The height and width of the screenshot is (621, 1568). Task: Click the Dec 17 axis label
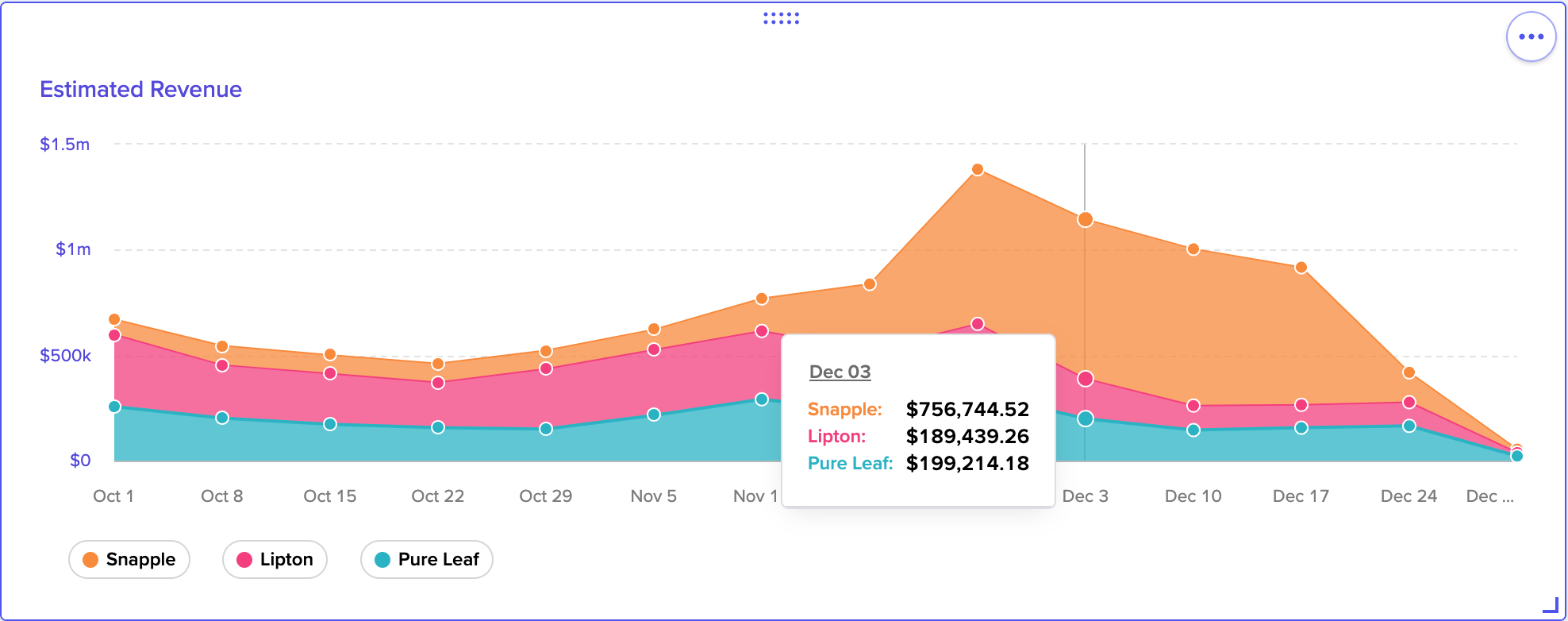1301,496
